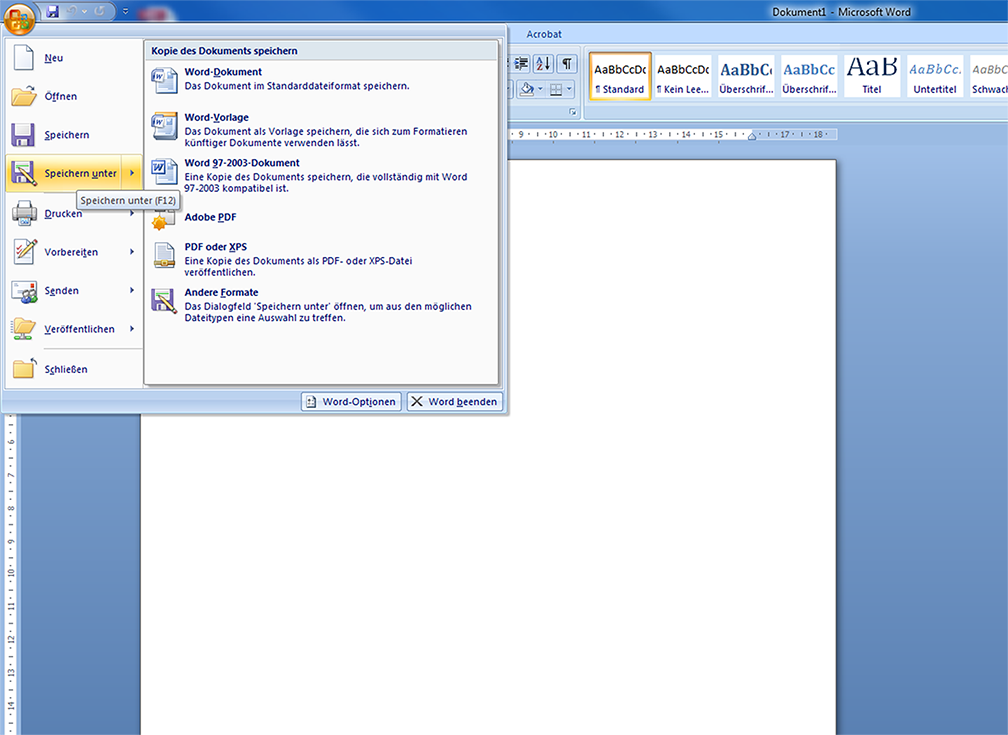Select Neu in the Office menu
This screenshot has height=735, width=1008.
click(73, 58)
